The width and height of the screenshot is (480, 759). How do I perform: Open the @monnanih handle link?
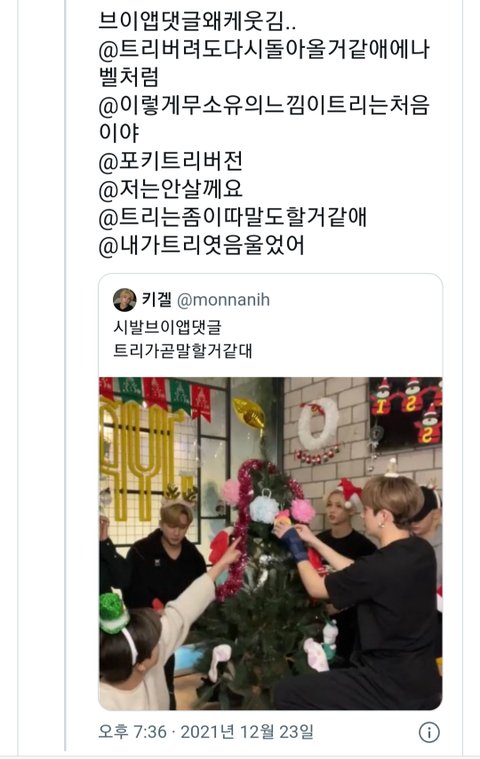224,300
